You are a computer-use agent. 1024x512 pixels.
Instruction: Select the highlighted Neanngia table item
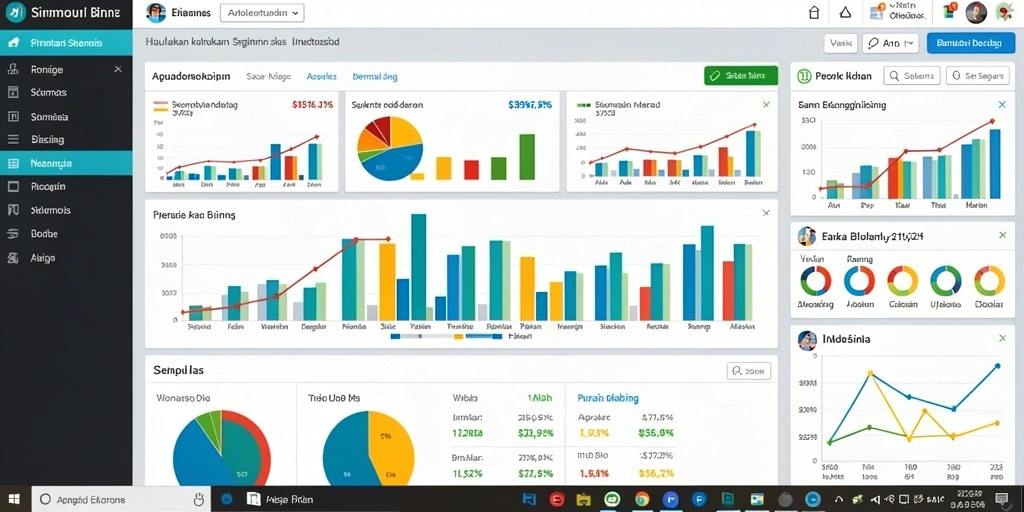tap(66, 163)
